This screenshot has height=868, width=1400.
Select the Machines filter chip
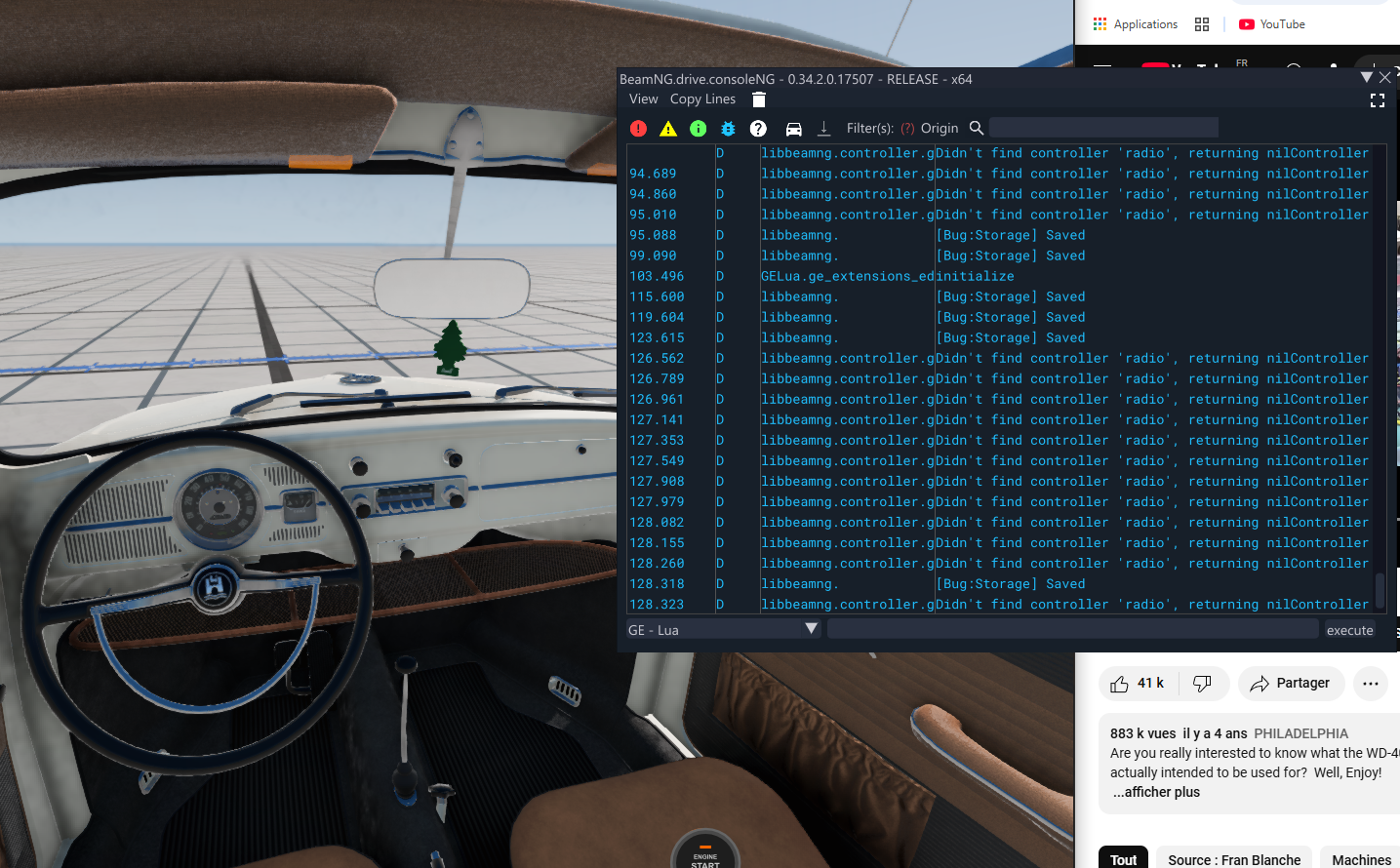coord(1361,859)
